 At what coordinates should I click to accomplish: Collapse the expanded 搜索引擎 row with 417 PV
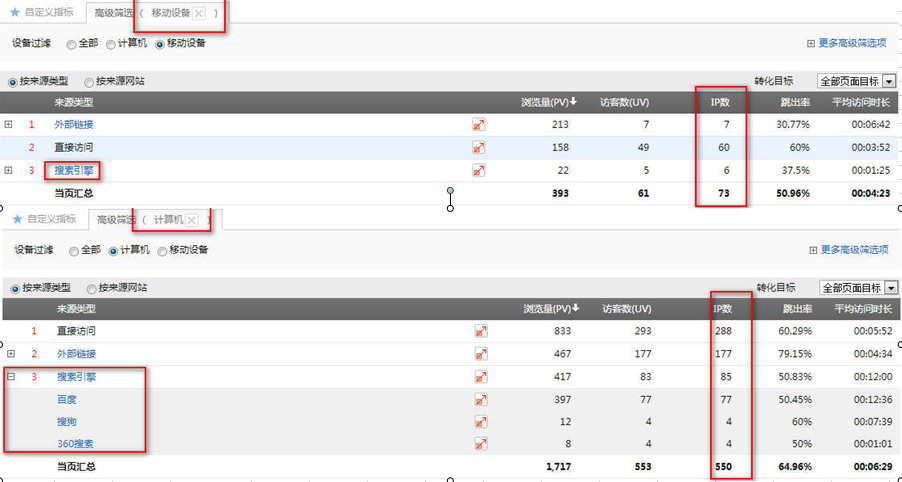pyautogui.click(x=9, y=377)
